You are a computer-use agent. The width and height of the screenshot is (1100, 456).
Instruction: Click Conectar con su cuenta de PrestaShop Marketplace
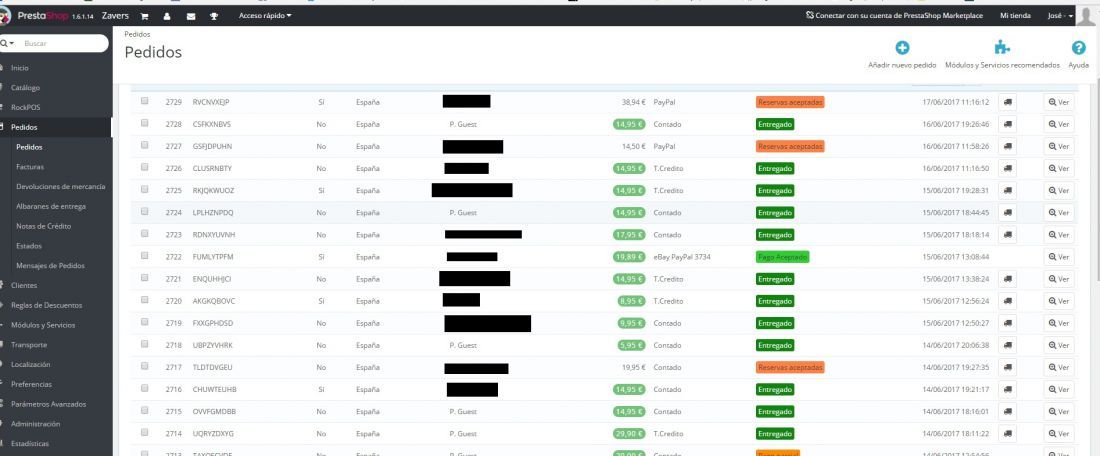(894, 15)
